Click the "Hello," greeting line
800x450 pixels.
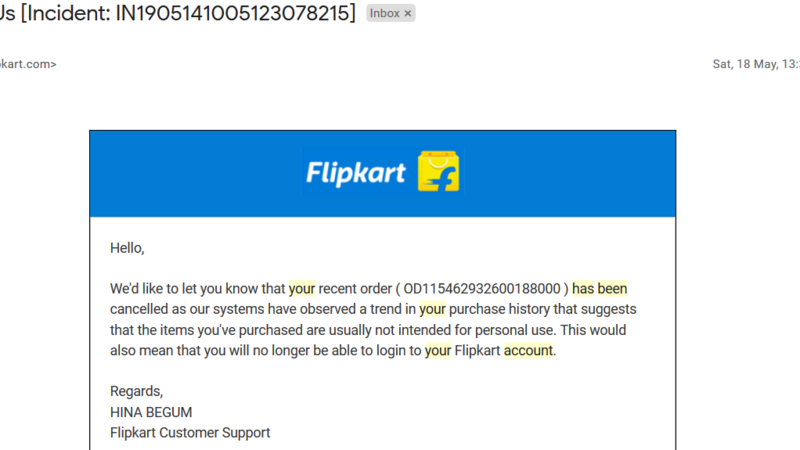pyautogui.click(x=127, y=248)
